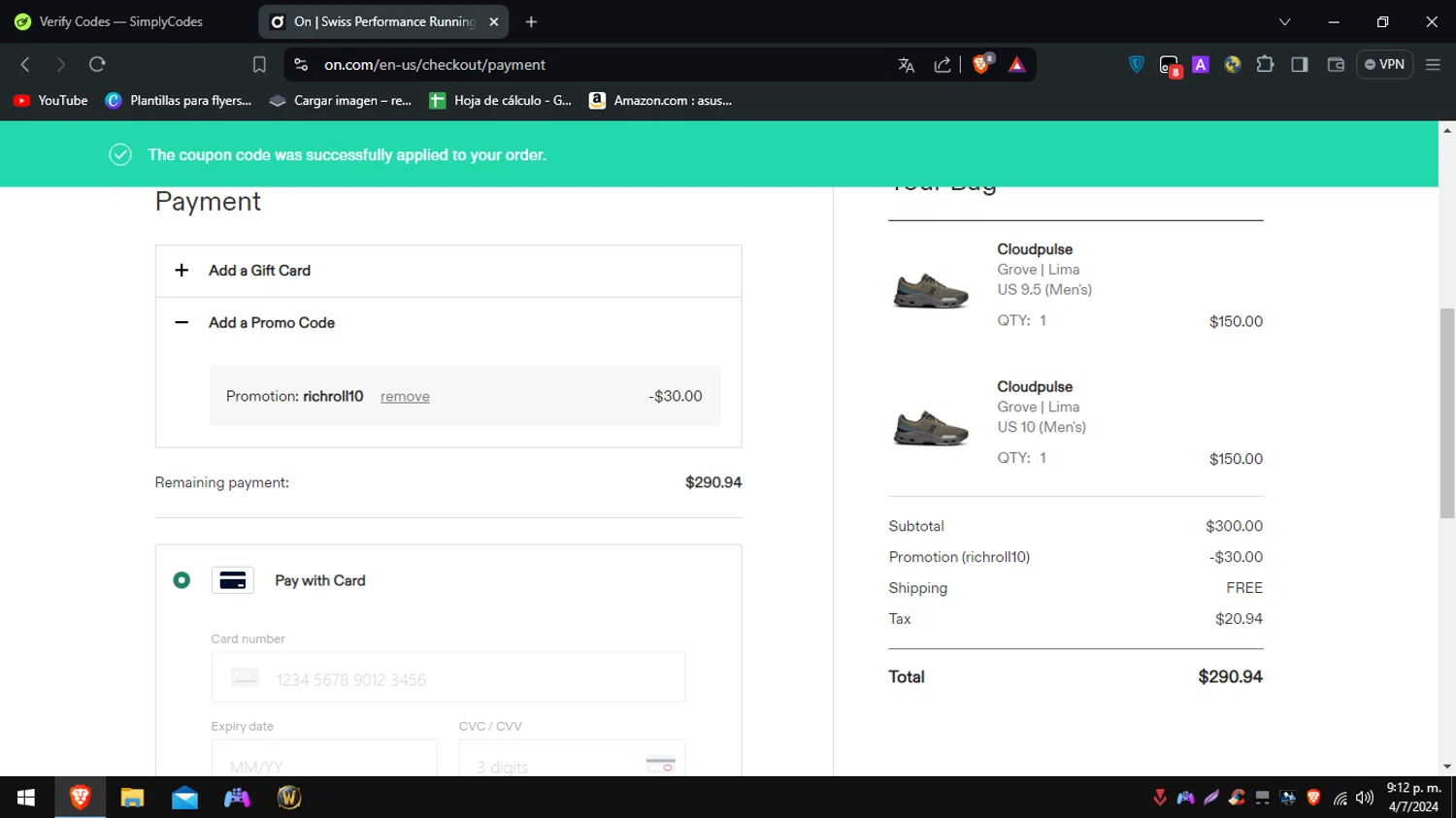This screenshot has height=818, width=1456.
Task: Collapse Add a Promo Code section
Action: tap(448, 323)
